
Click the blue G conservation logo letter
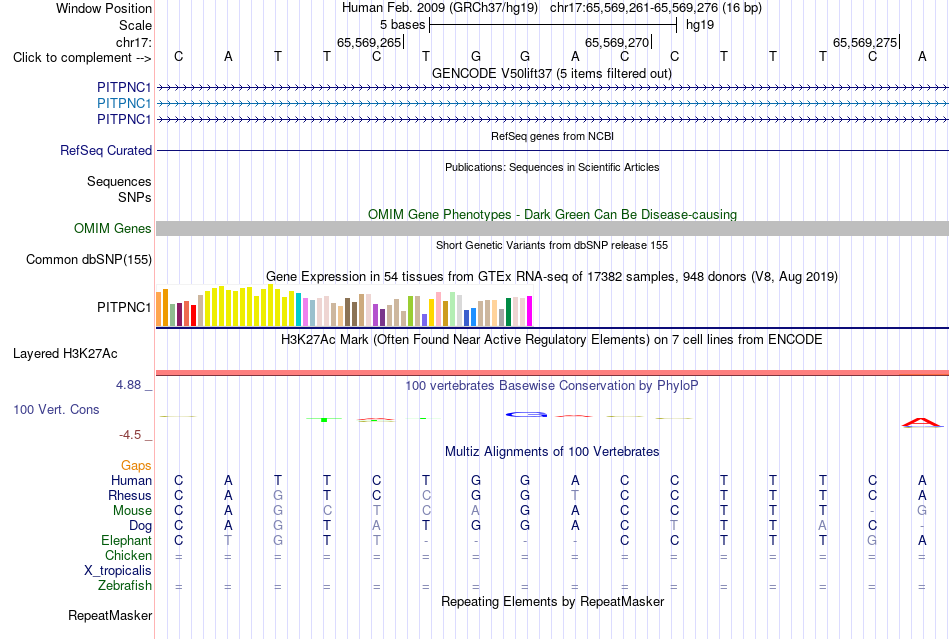click(x=526, y=414)
